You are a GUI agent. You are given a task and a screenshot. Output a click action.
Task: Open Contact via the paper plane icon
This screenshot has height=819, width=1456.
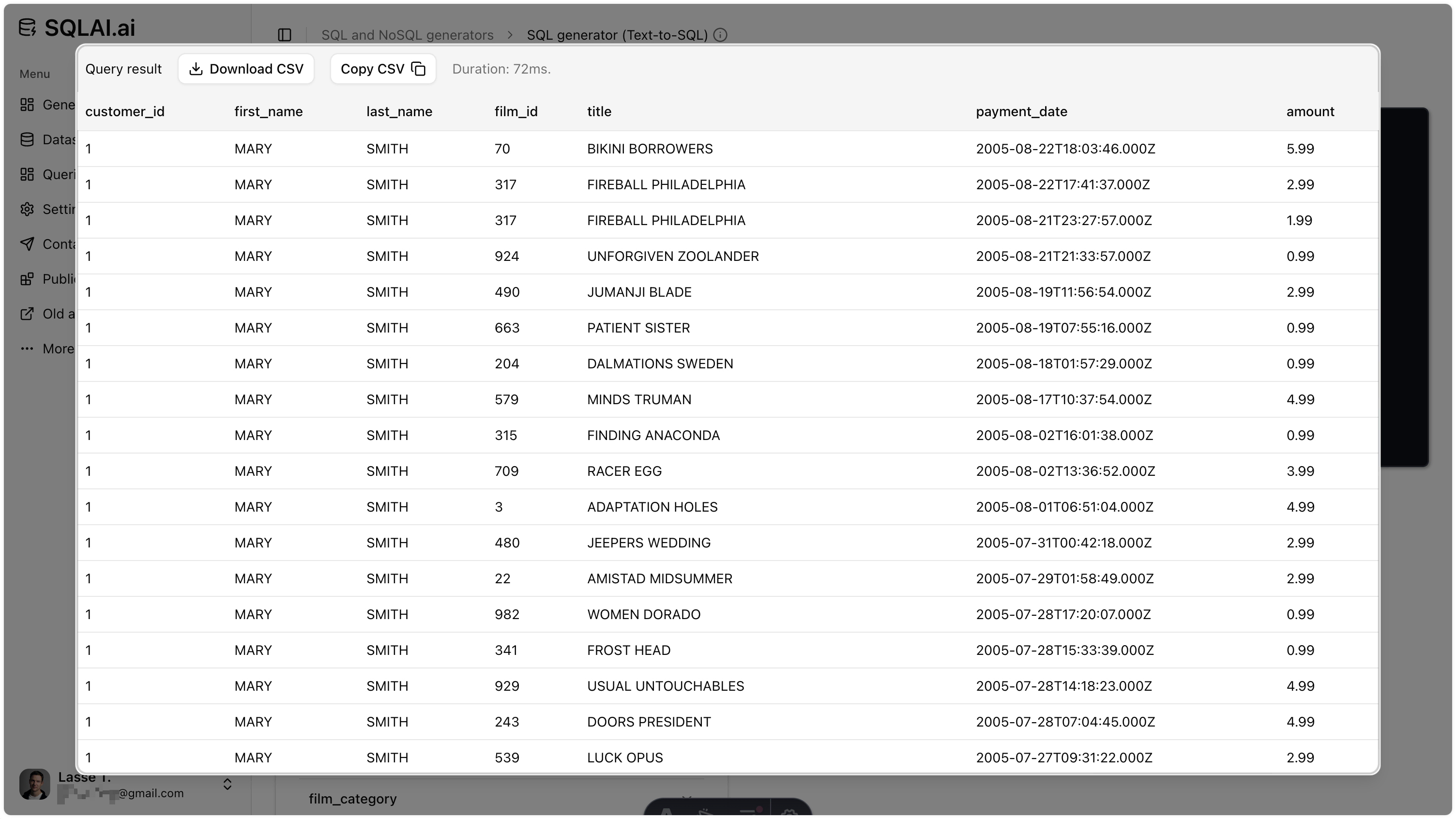(x=27, y=243)
